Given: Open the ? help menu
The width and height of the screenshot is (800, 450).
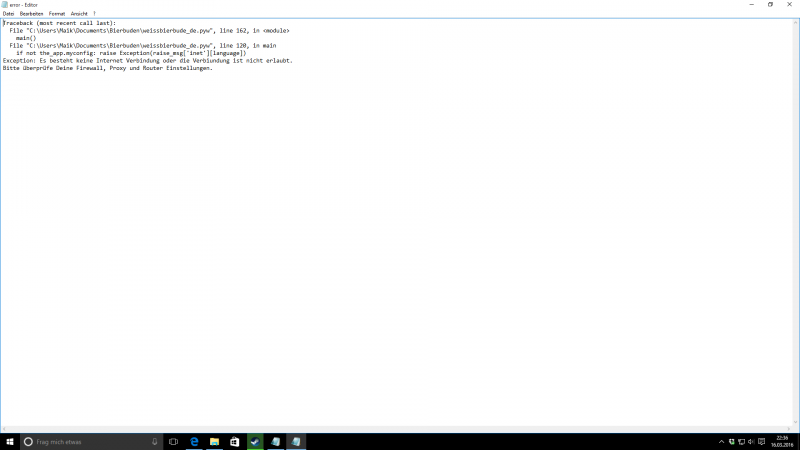Looking at the screenshot, I should click(x=94, y=13).
